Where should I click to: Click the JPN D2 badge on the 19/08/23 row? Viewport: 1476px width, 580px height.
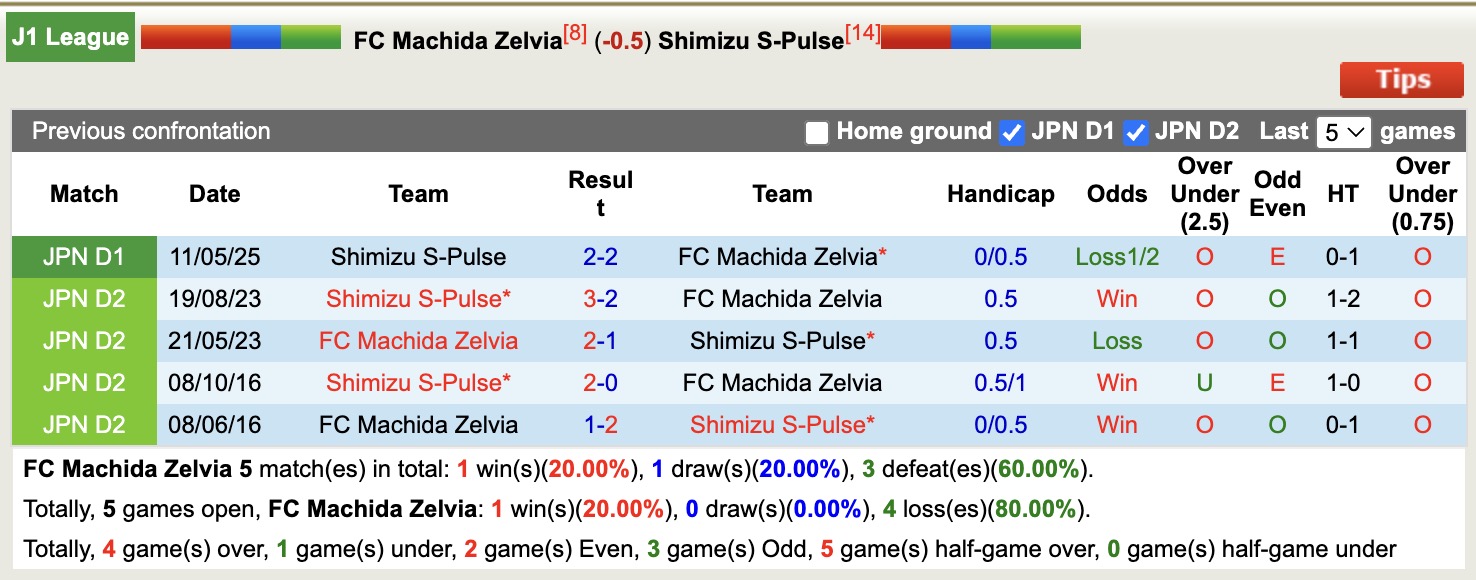click(84, 299)
